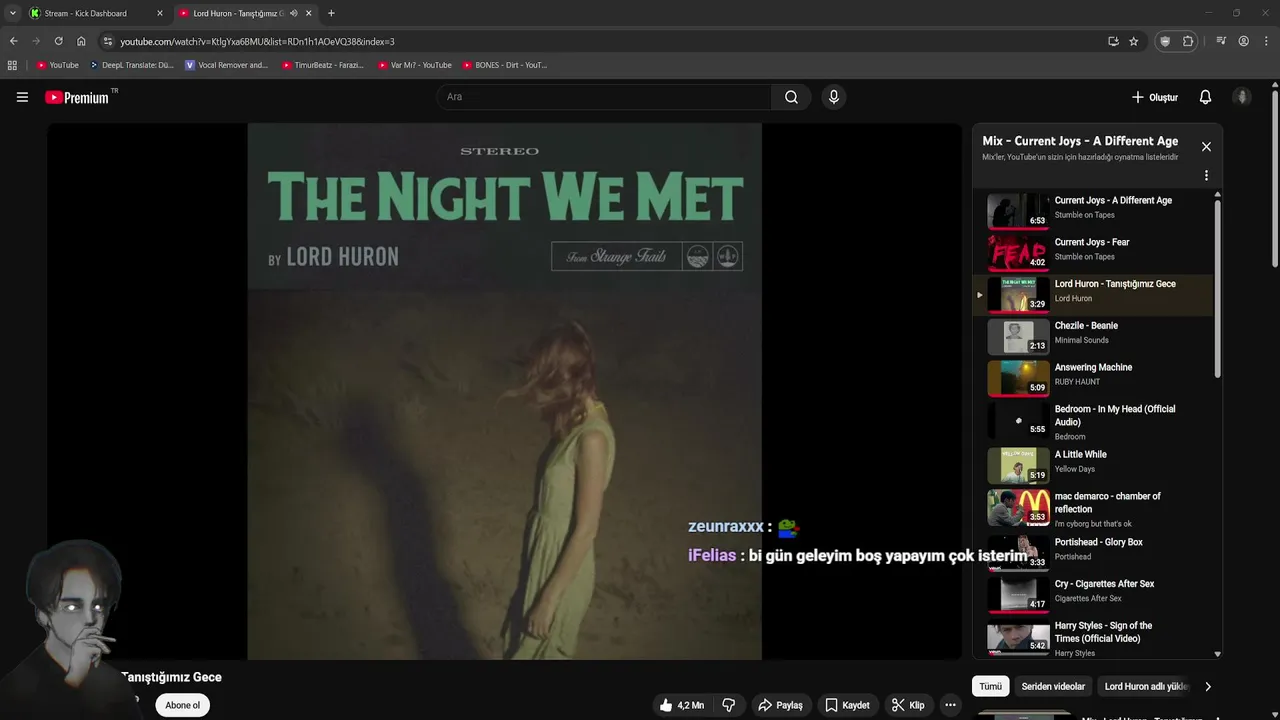Play mac demarco chamber of reflection
The width and height of the screenshot is (1280, 720).
coord(1093,509)
